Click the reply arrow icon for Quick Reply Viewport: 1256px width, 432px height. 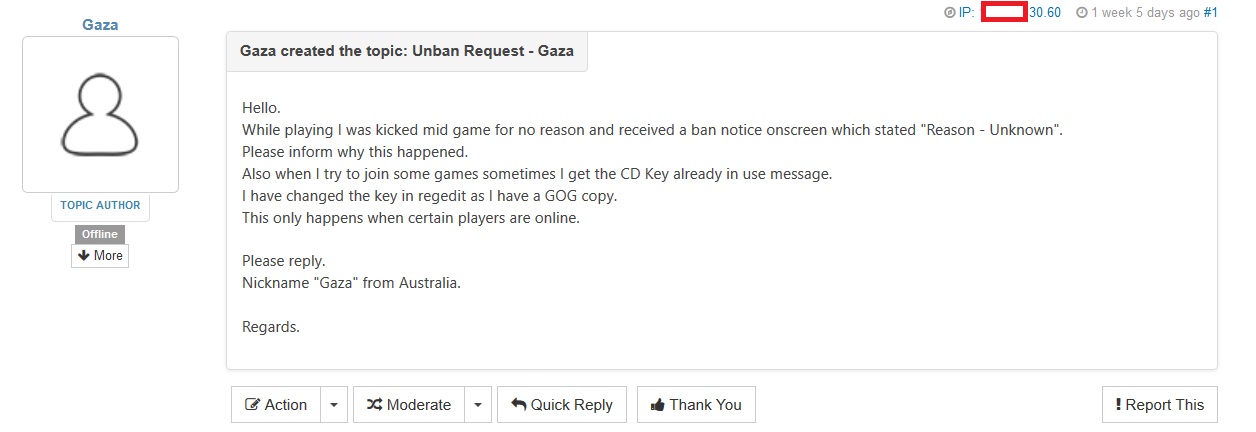click(518, 405)
